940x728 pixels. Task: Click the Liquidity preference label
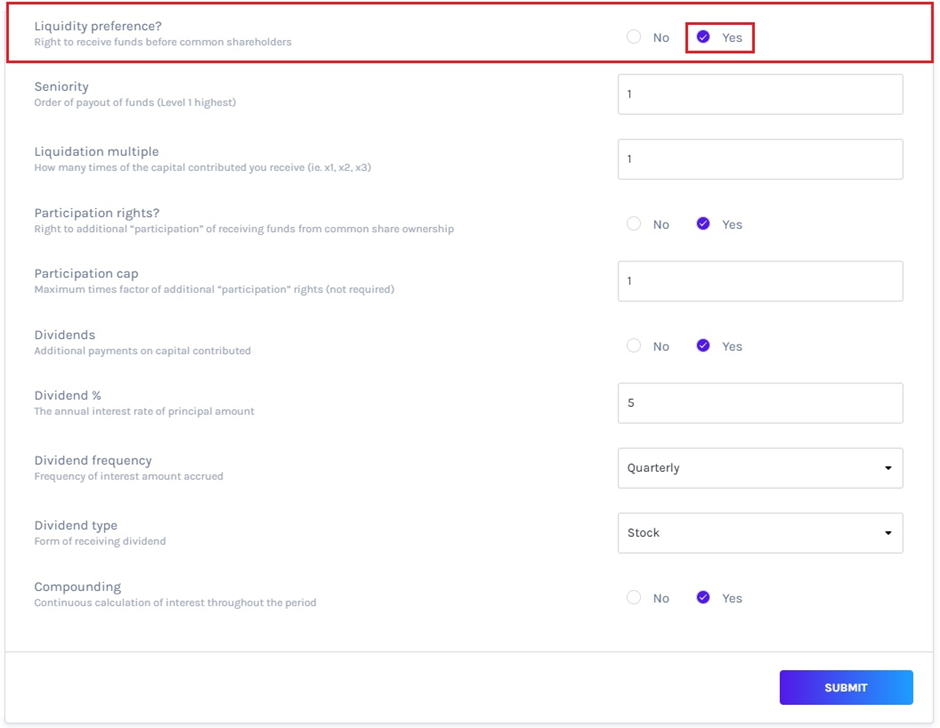(x=98, y=26)
